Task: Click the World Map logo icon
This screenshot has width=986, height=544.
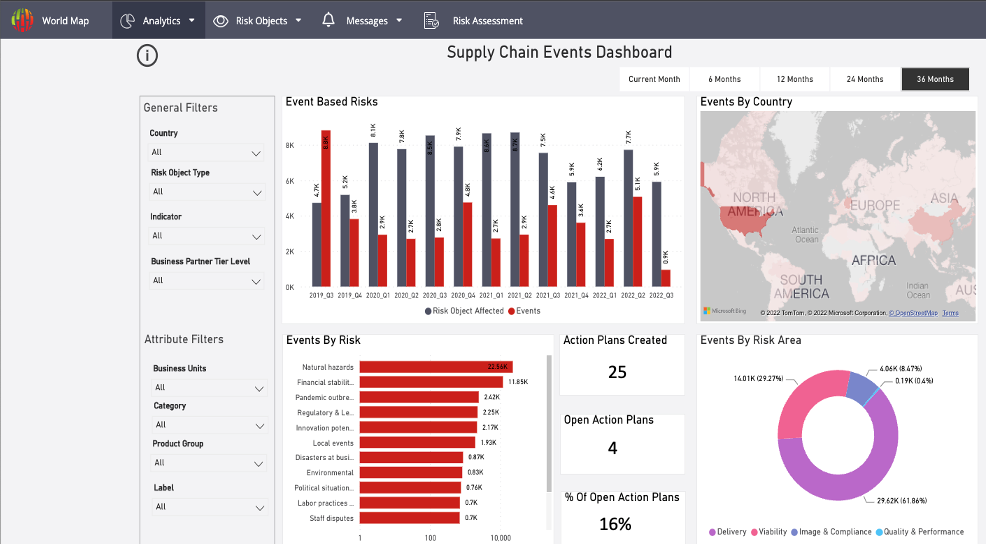Action: [22, 20]
